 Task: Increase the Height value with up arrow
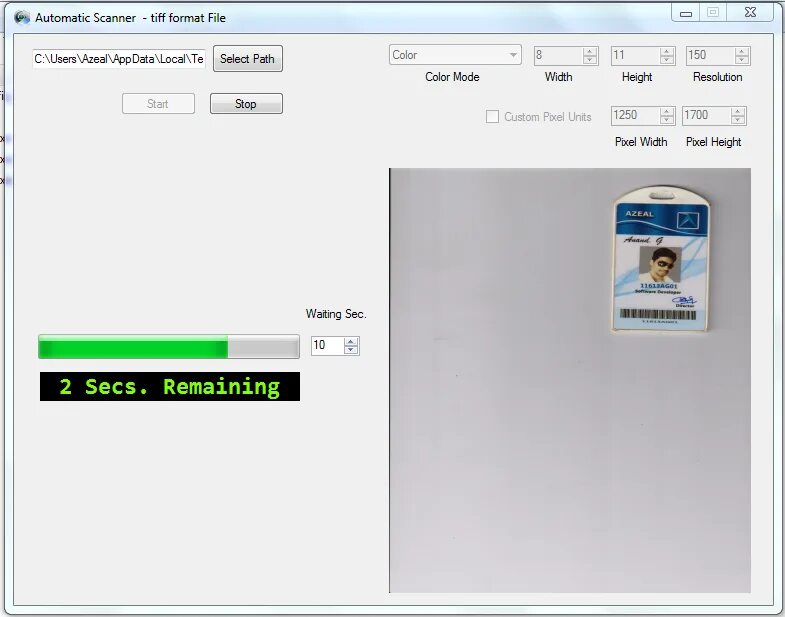click(666, 51)
